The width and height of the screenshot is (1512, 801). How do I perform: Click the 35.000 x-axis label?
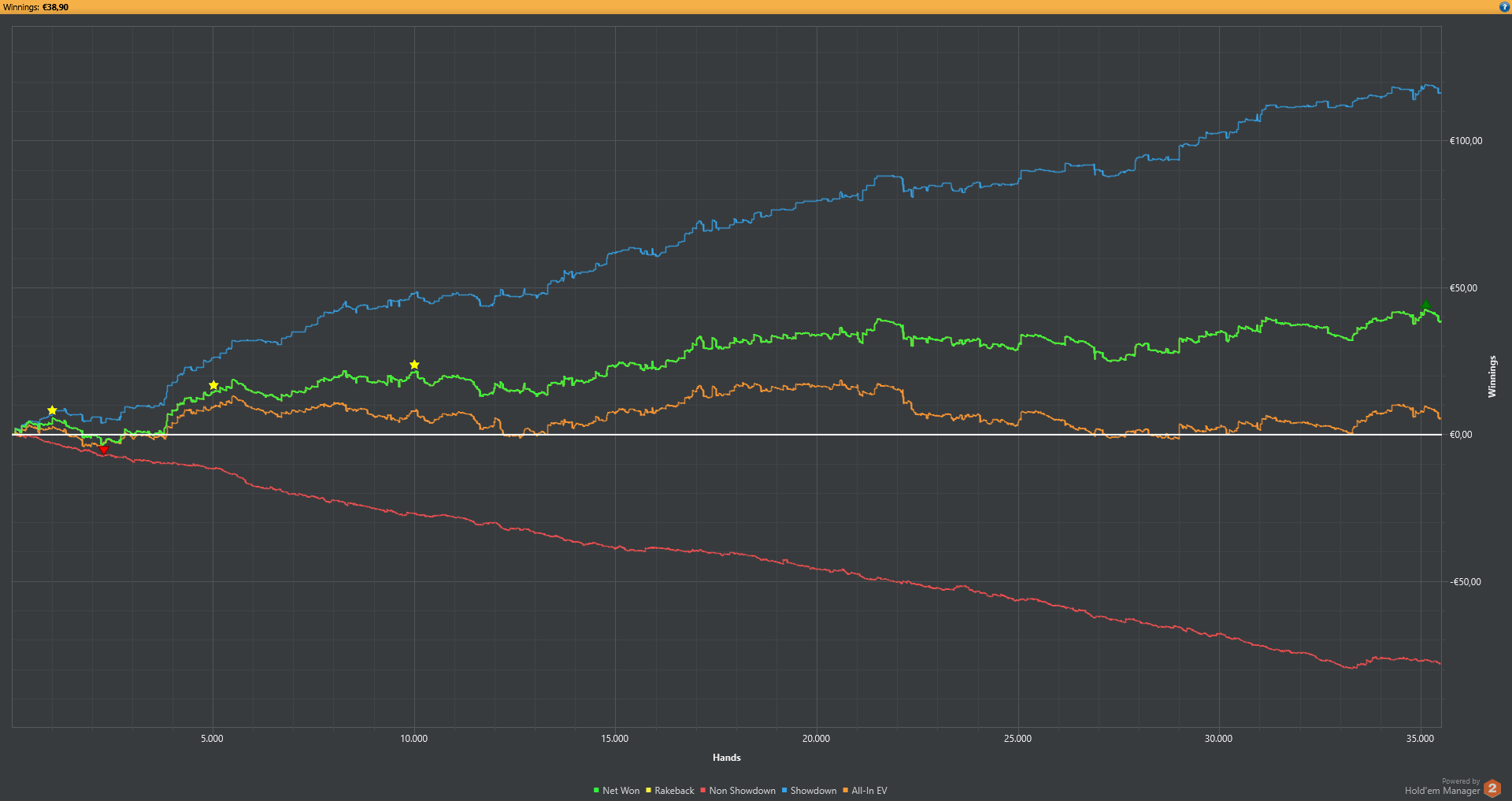[1421, 739]
